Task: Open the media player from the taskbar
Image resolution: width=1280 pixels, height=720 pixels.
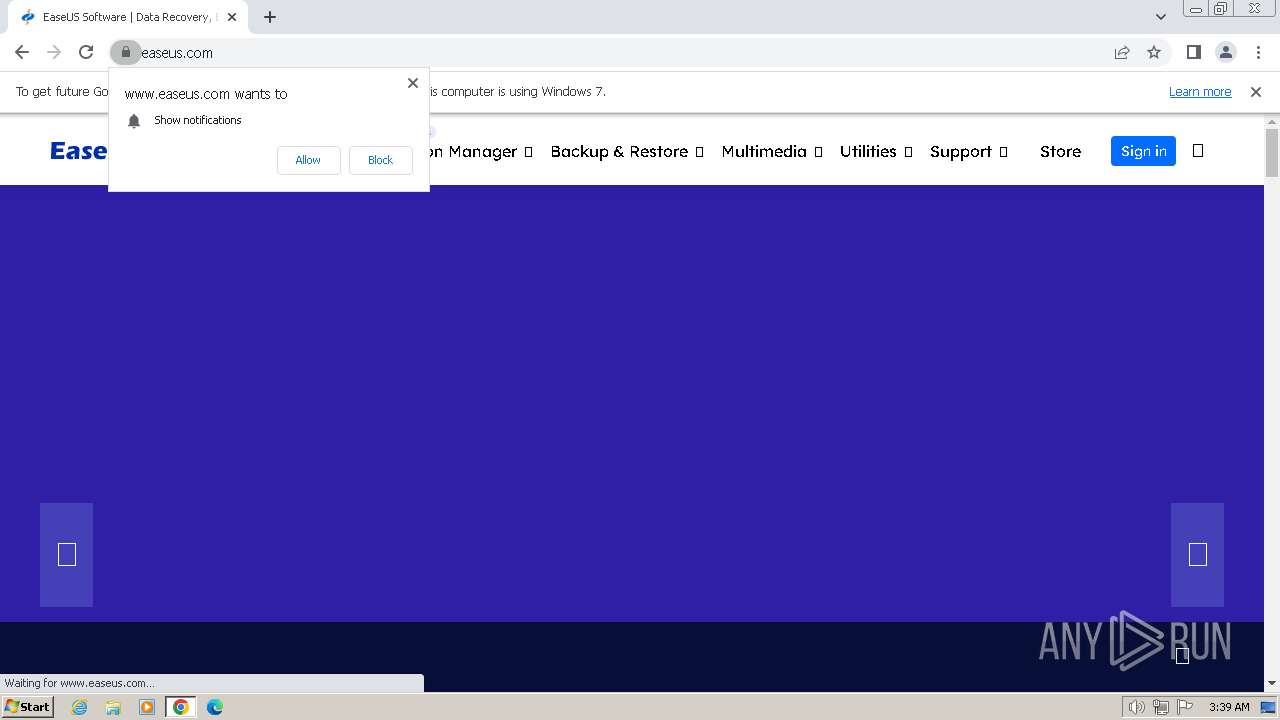Action: [x=147, y=707]
